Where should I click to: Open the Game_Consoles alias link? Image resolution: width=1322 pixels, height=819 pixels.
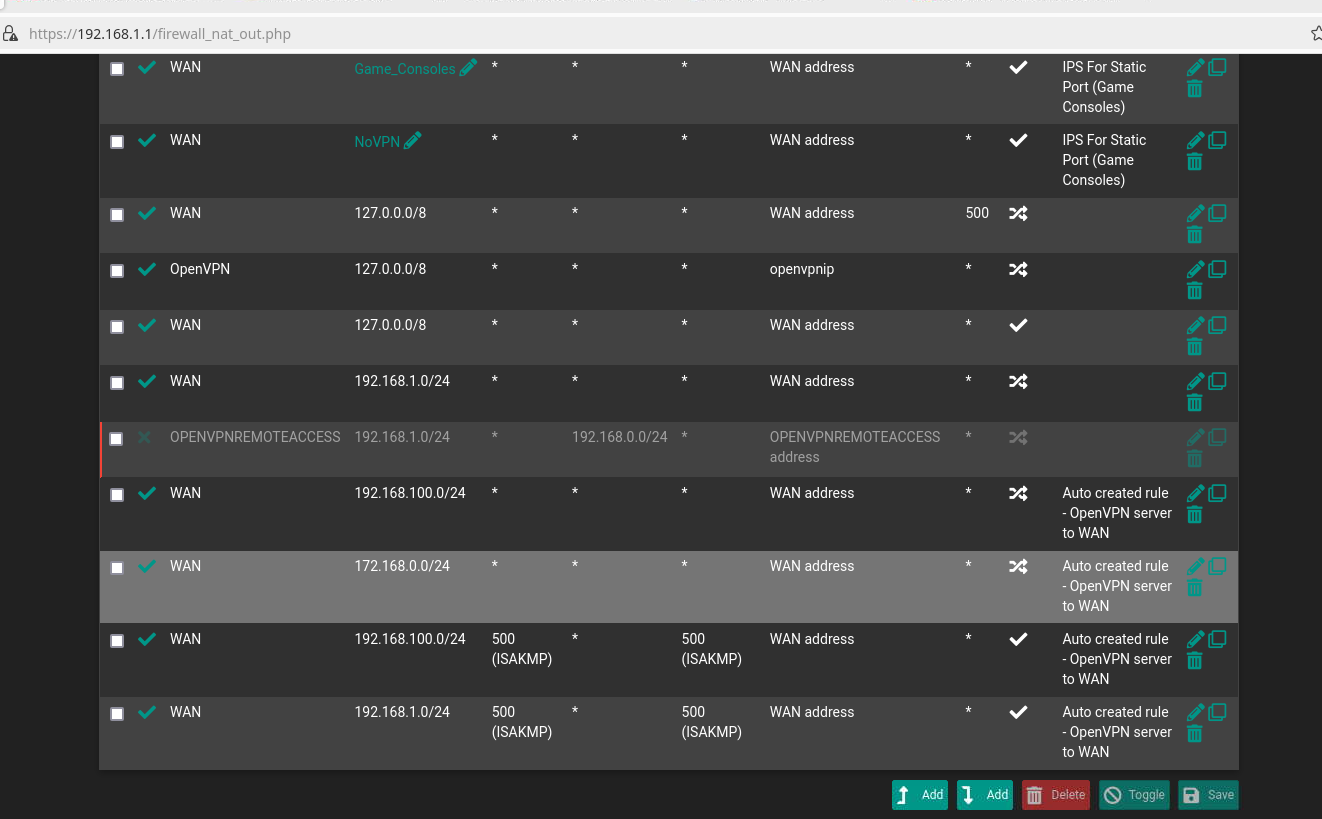405,69
